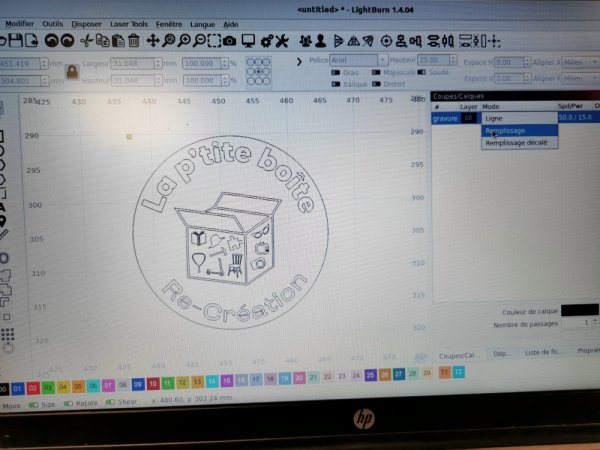Toggle the Gras bold switch
Viewport: 600px width, 450px height.
click(x=336, y=73)
